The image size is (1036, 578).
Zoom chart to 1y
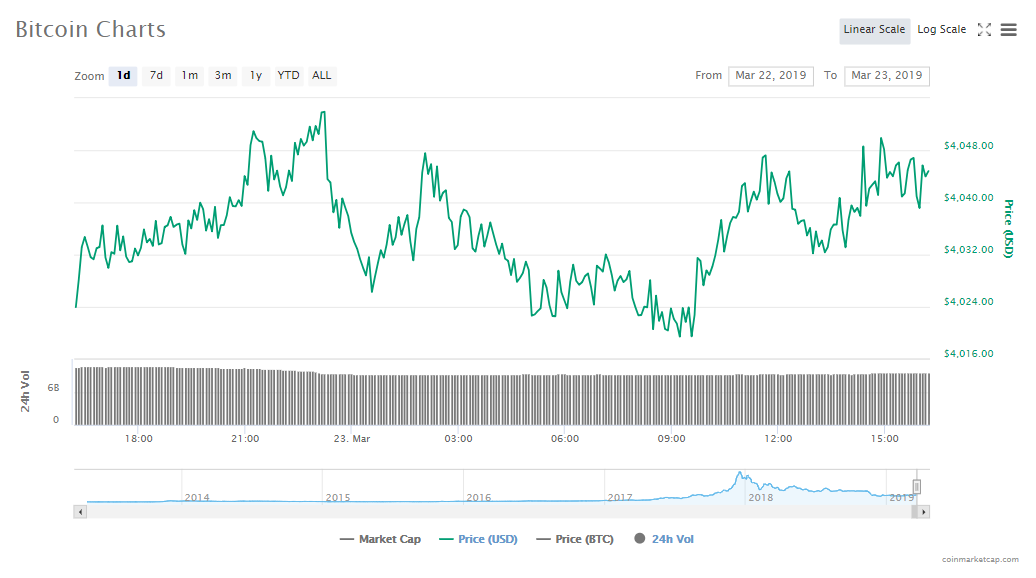pos(256,76)
